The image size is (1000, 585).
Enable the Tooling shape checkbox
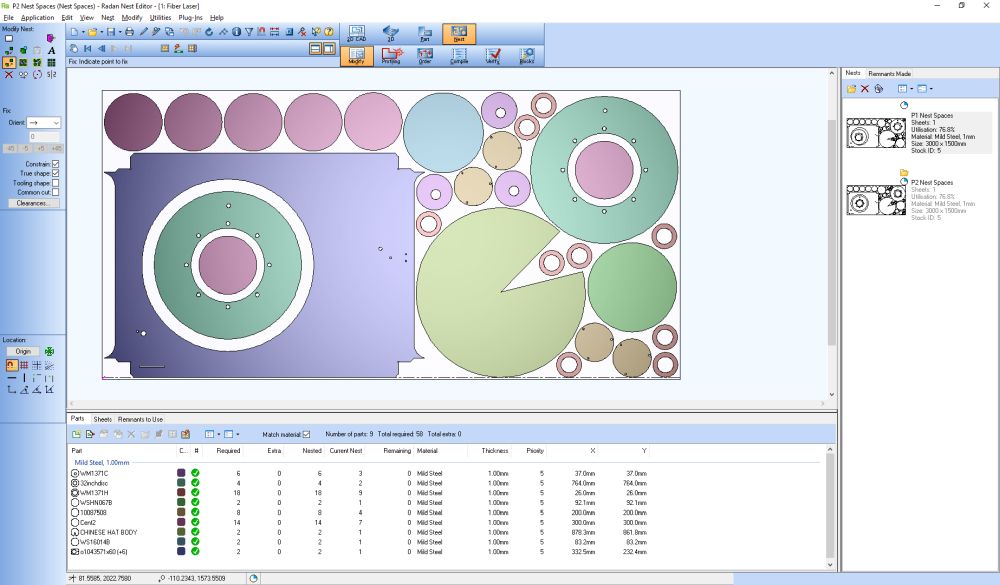55,183
